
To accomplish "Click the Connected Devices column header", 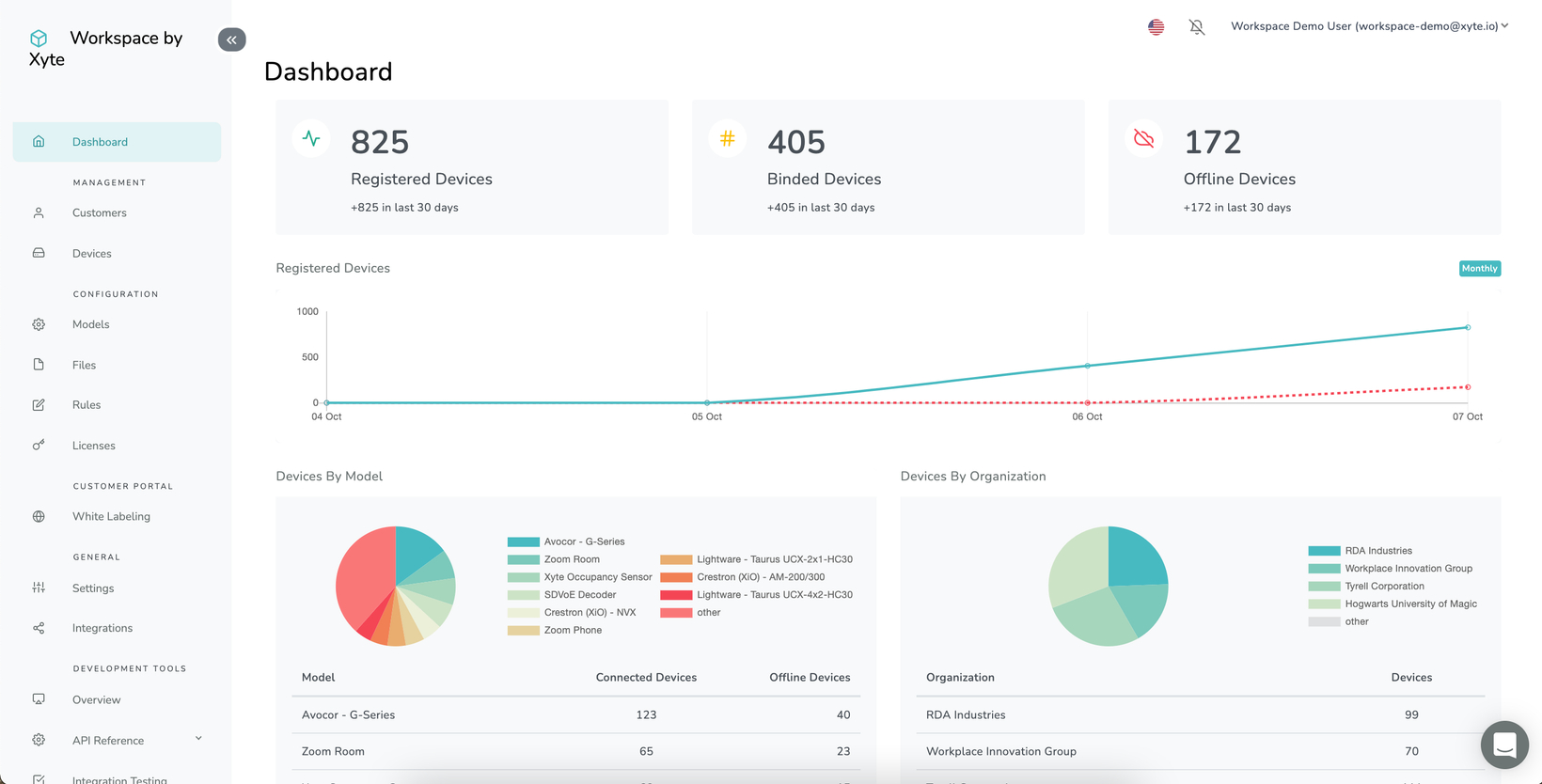I will [646, 677].
